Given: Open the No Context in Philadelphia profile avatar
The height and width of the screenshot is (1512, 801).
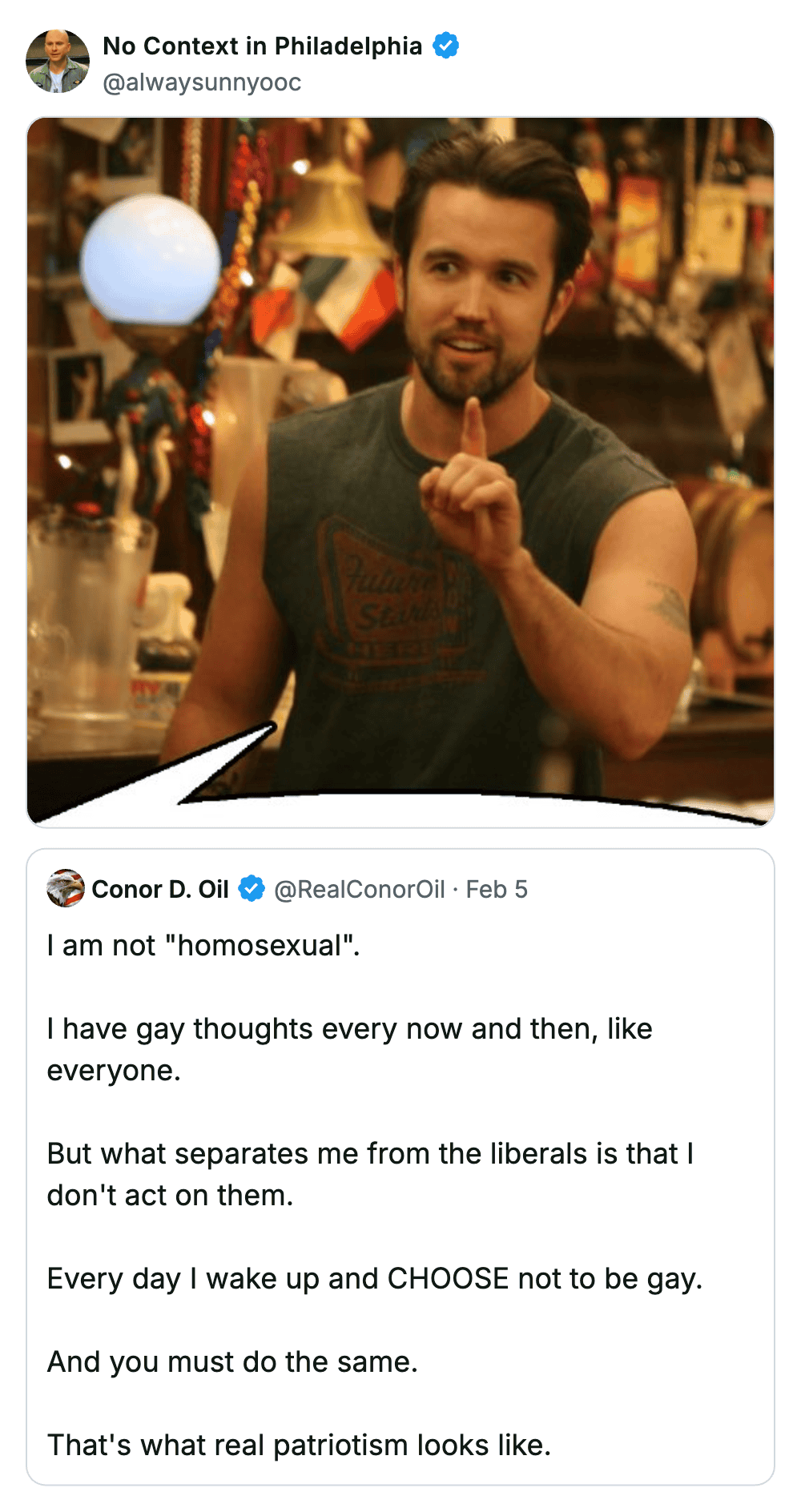Looking at the screenshot, I should coord(58,62).
